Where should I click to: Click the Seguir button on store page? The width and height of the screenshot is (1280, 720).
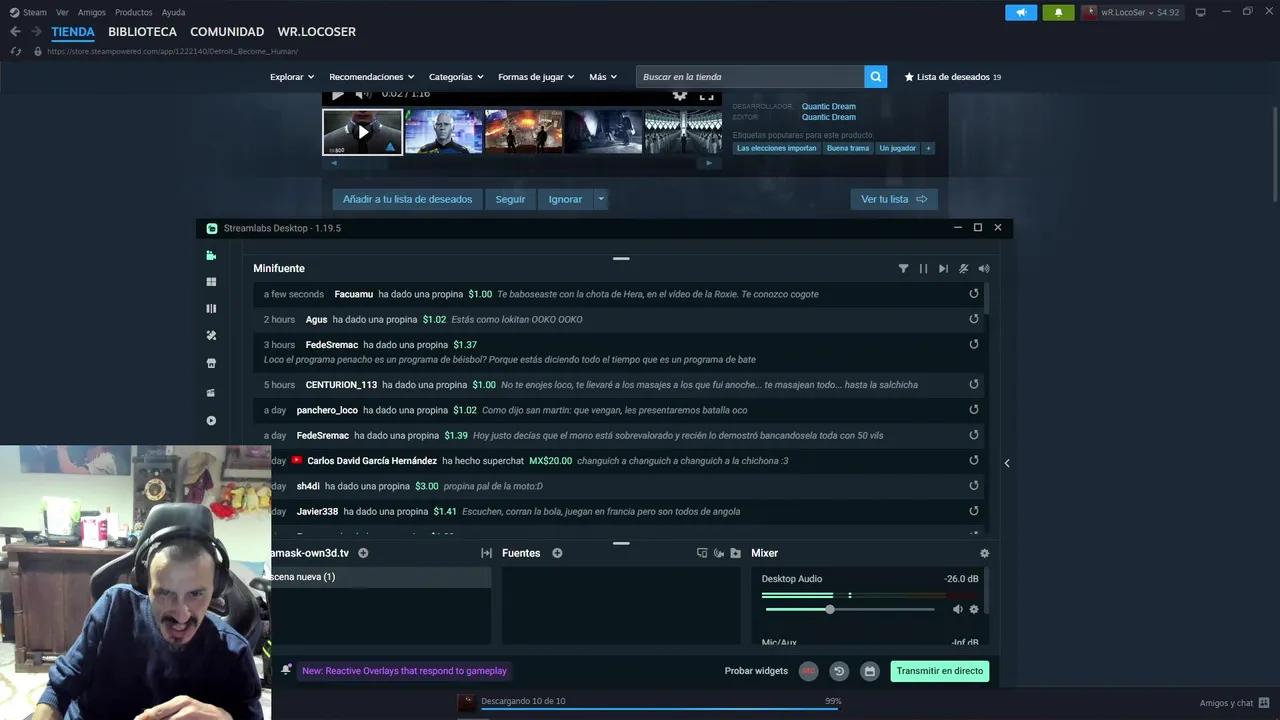(510, 199)
